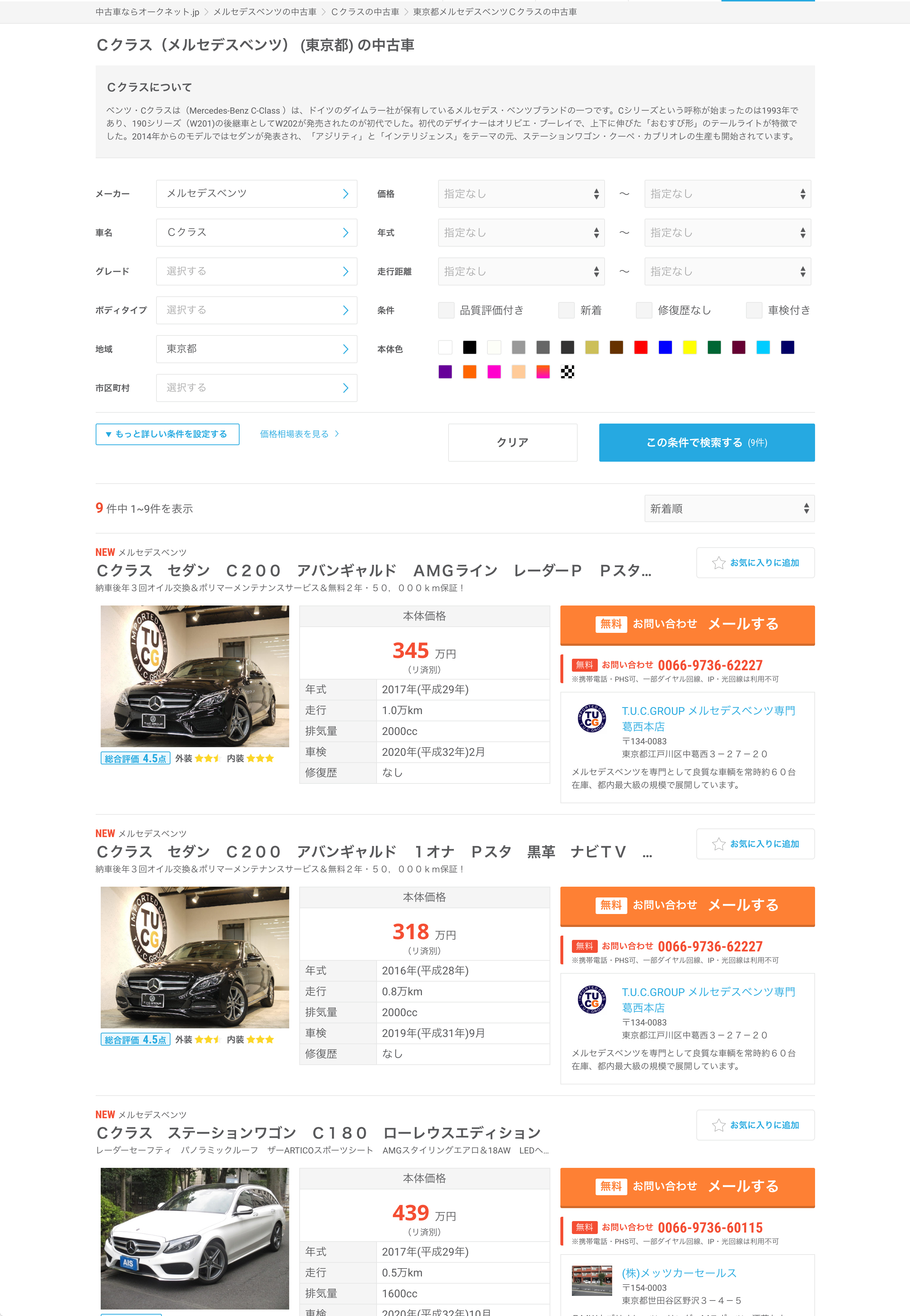Open the maximum 価格 dropdown
The width and height of the screenshot is (910, 1316).
[728, 194]
